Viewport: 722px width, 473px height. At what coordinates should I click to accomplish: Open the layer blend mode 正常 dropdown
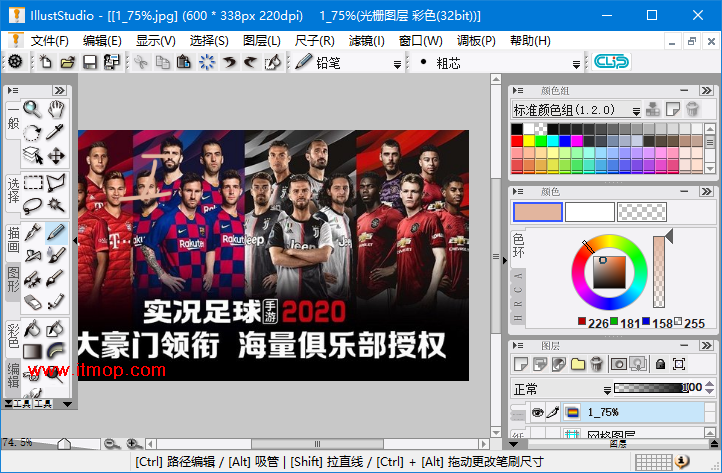coord(607,391)
